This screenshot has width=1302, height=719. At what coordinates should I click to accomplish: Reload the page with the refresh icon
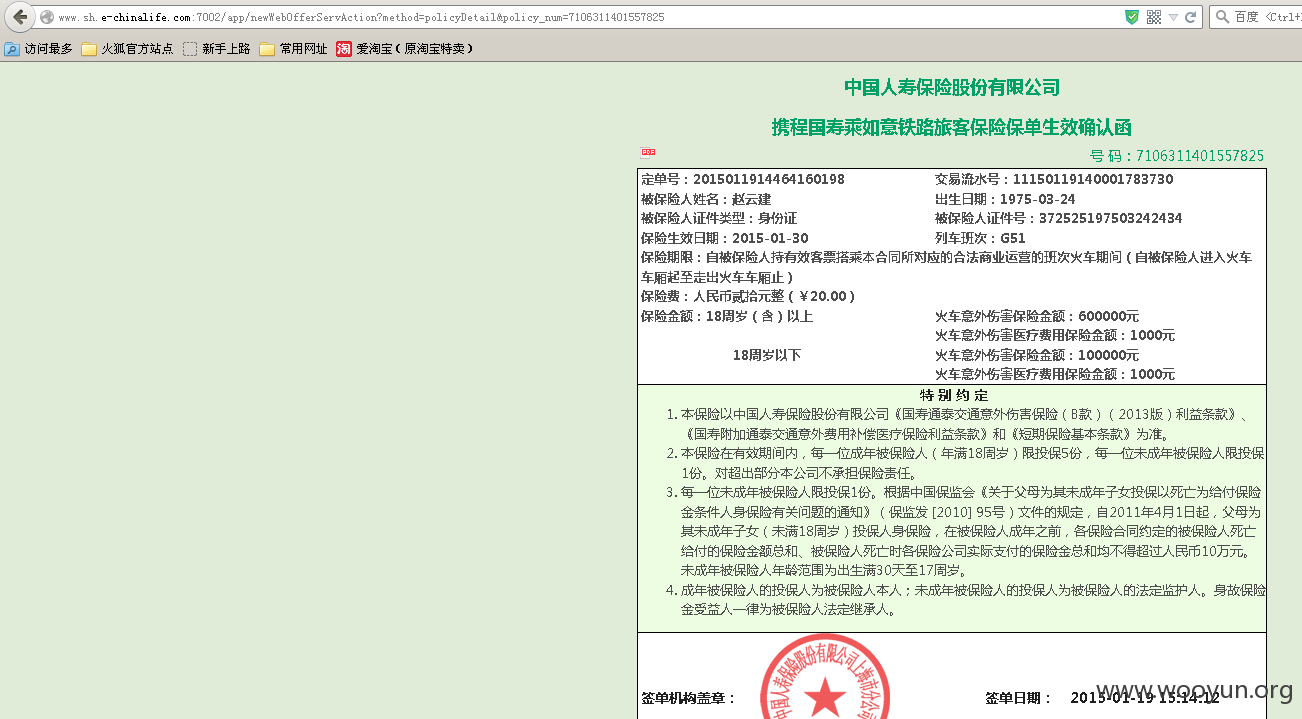click(1191, 17)
